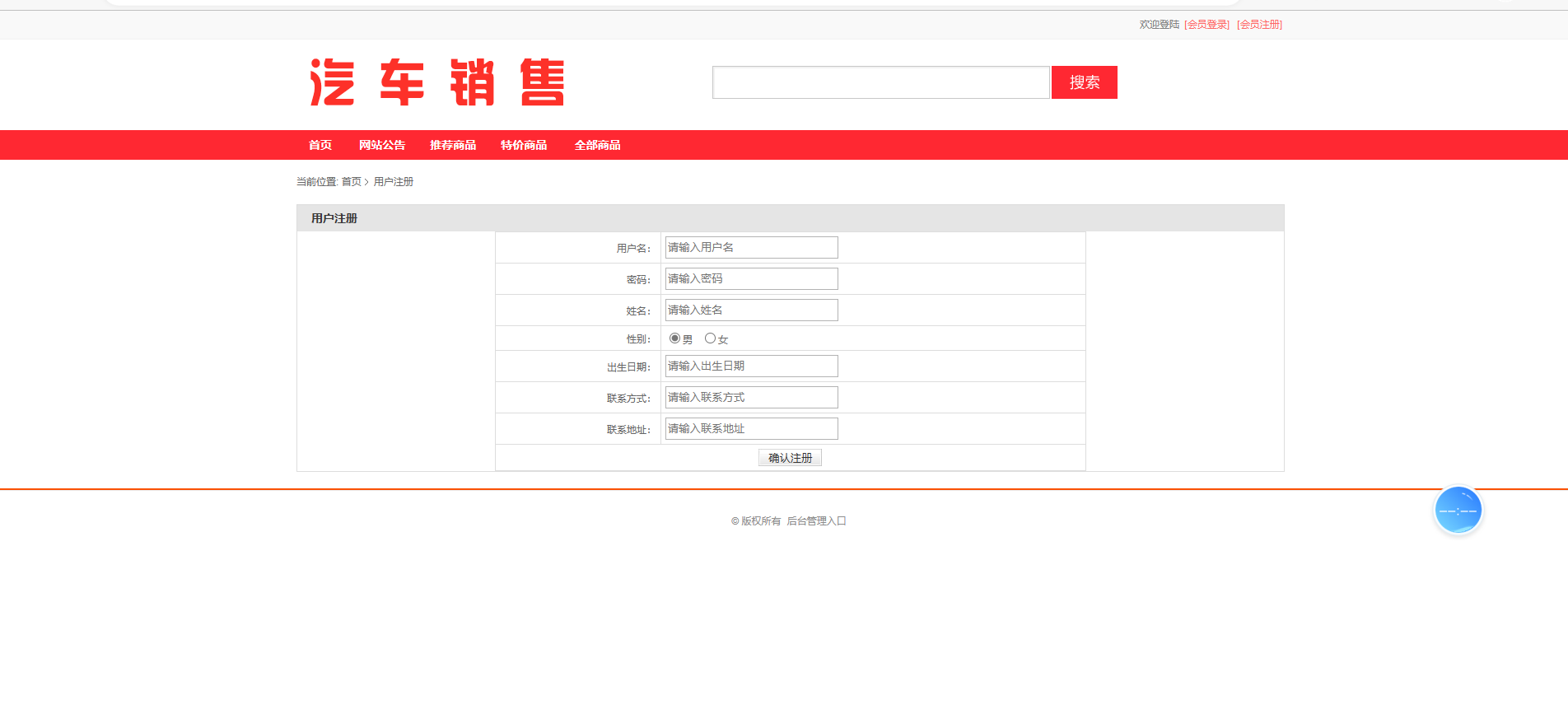Click the 汽车销售 site logo
Viewport: 1568px width, 728px height.
436,82
